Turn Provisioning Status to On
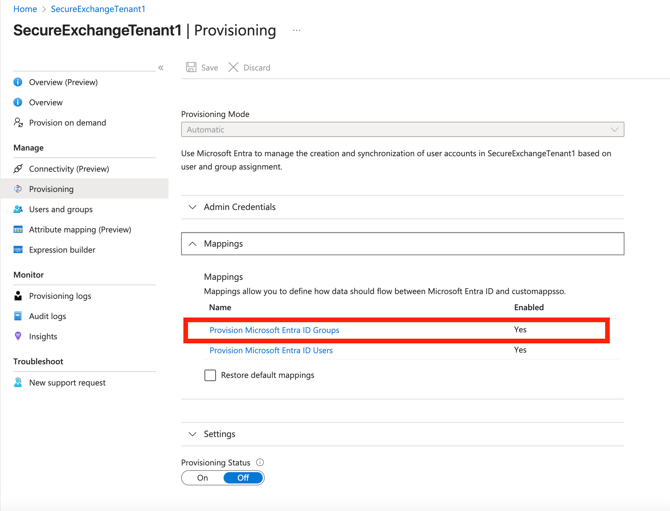The height and width of the screenshot is (511, 670). [x=203, y=478]
